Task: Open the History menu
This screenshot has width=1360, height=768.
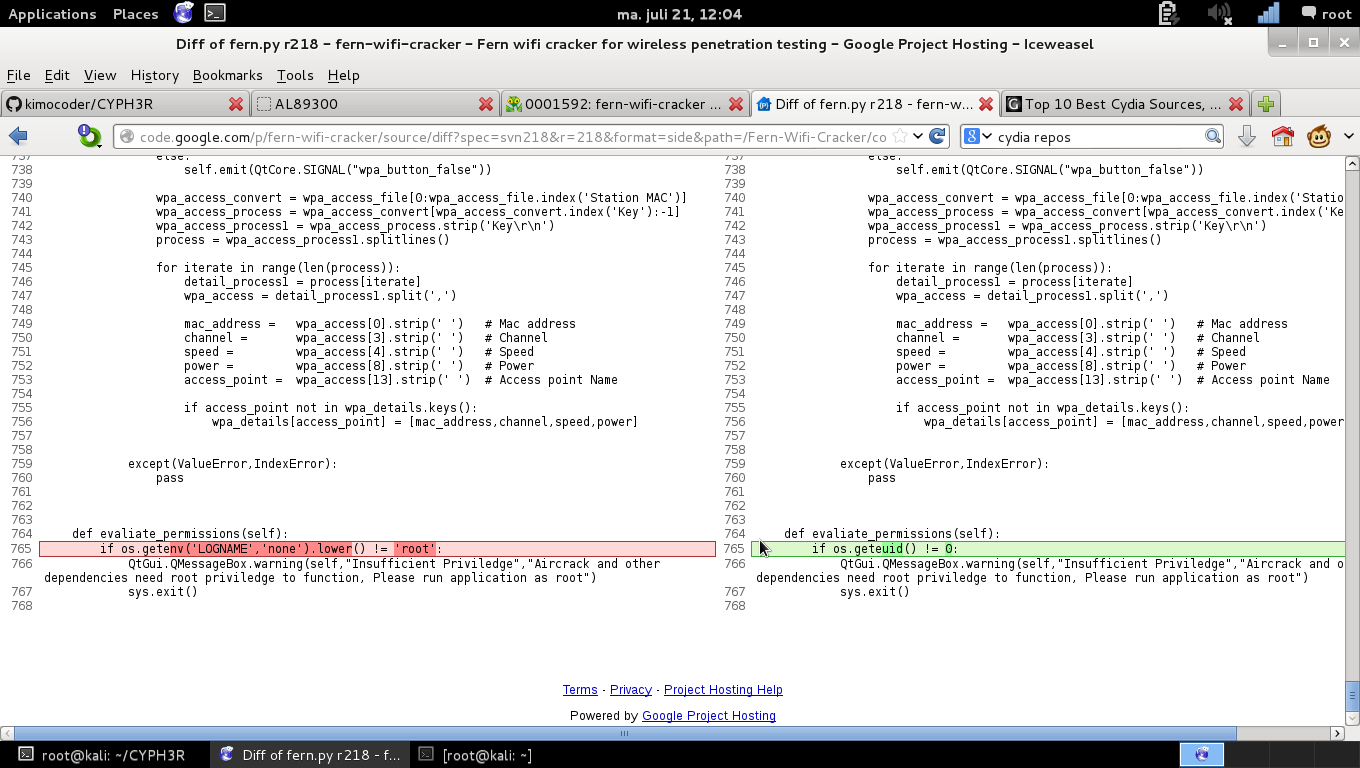Action: coord(154,75)
